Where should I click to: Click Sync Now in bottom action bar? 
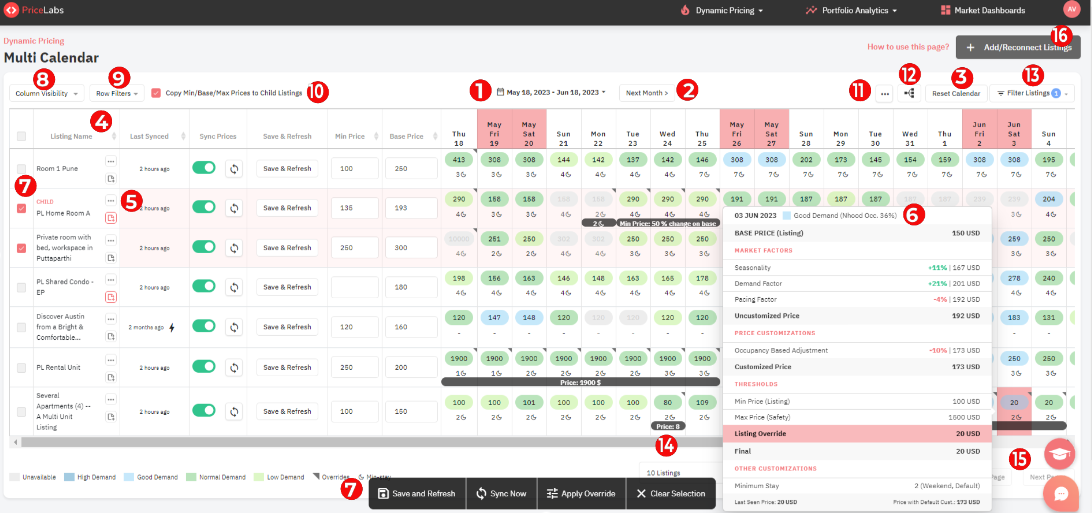click(501, 494)
